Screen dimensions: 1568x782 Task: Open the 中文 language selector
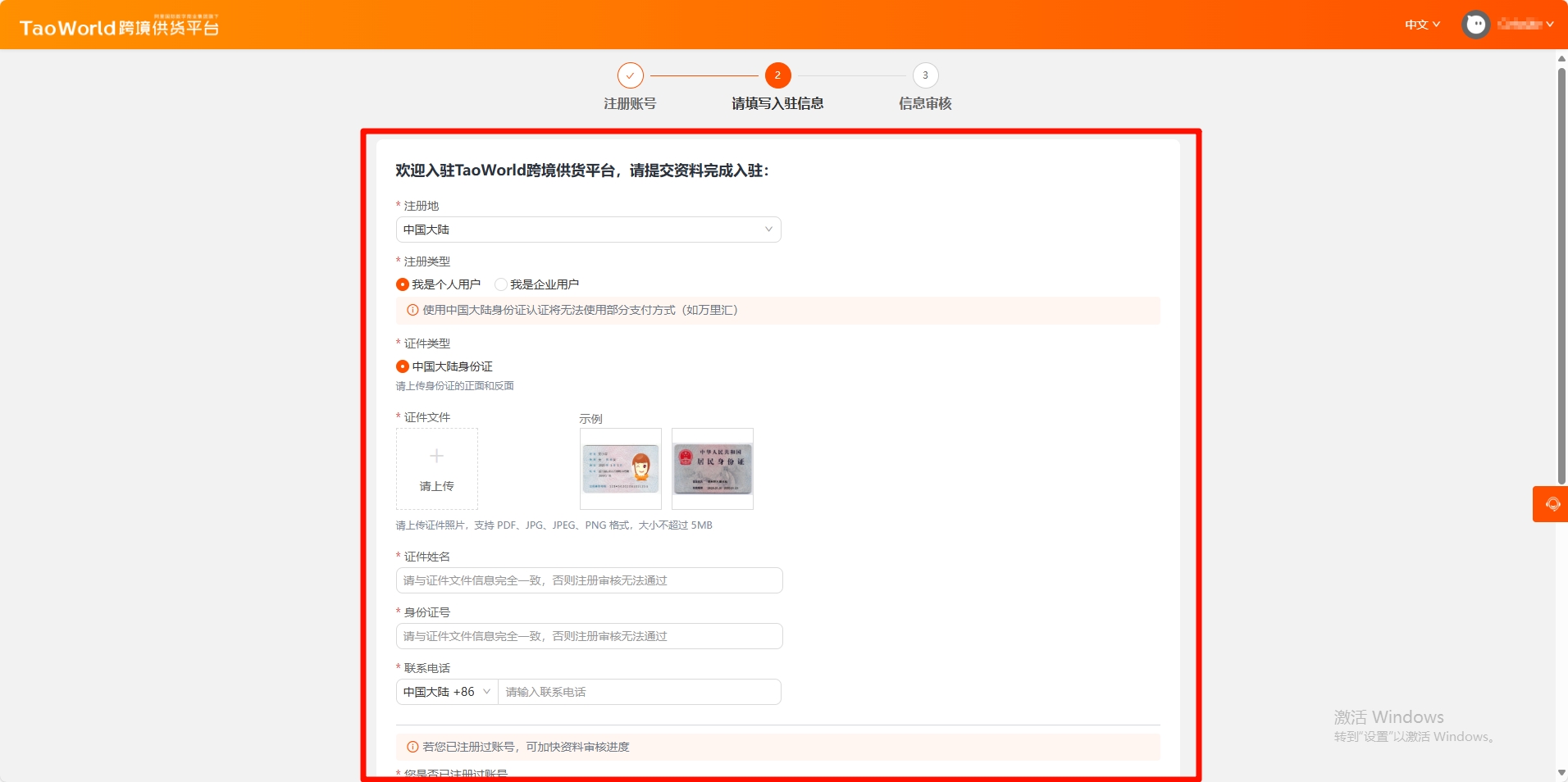point(1421,25)
